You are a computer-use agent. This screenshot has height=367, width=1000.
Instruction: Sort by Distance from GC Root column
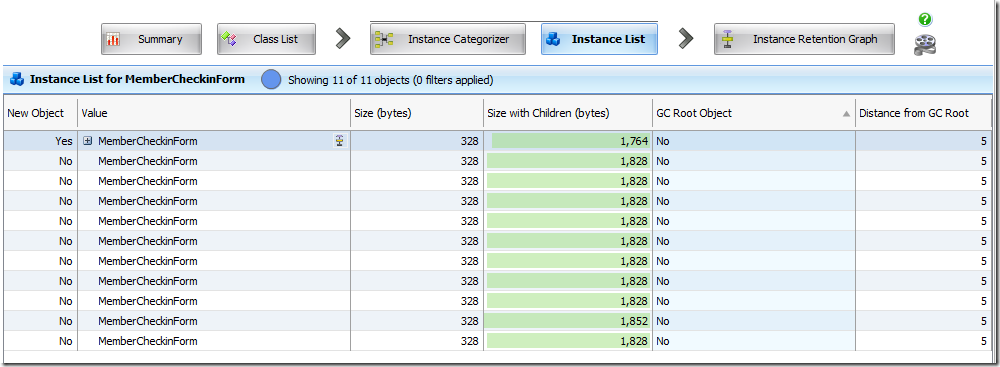[923, 113]
